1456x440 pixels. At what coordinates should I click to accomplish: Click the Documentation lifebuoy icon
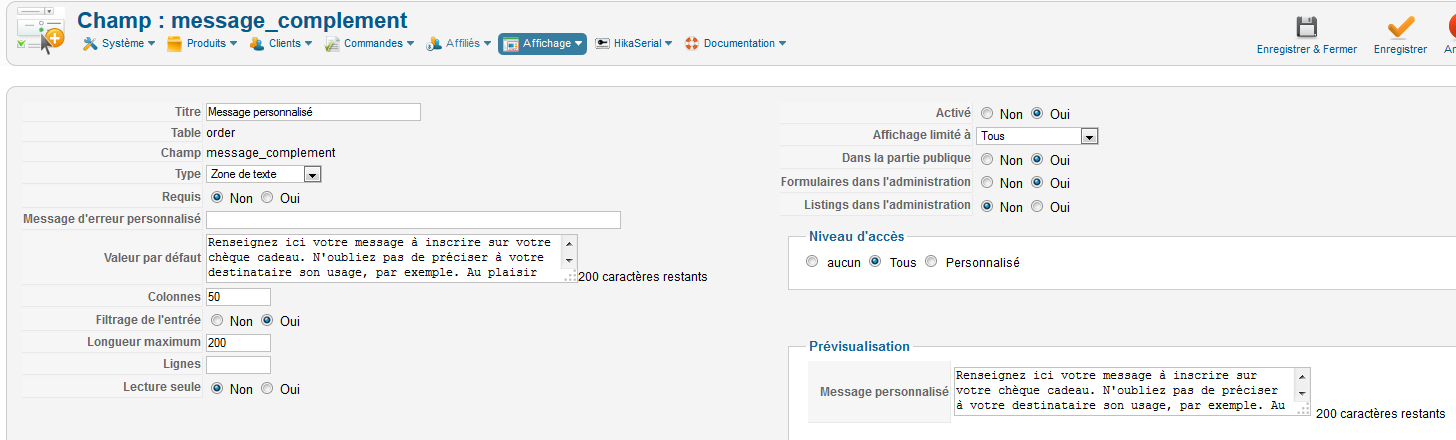pyautogui.click(x=691, y=44)
